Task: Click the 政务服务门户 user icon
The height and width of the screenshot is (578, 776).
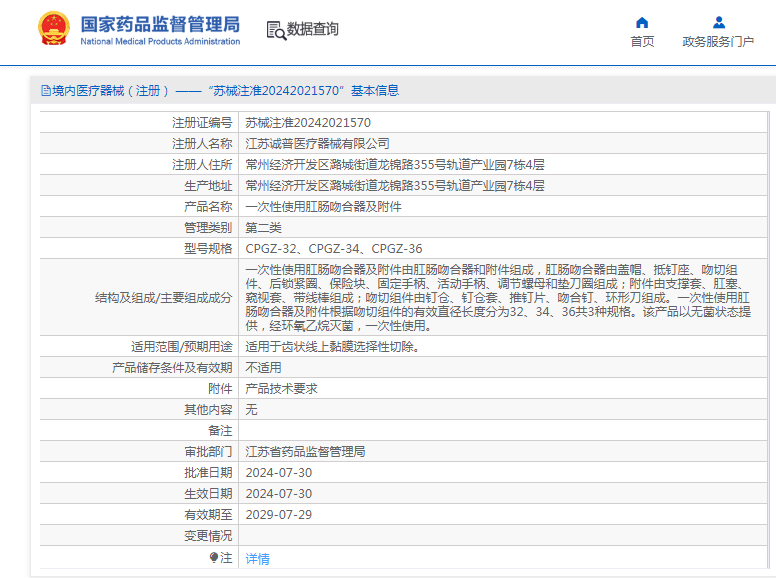Action: click(x=719, y=23)
